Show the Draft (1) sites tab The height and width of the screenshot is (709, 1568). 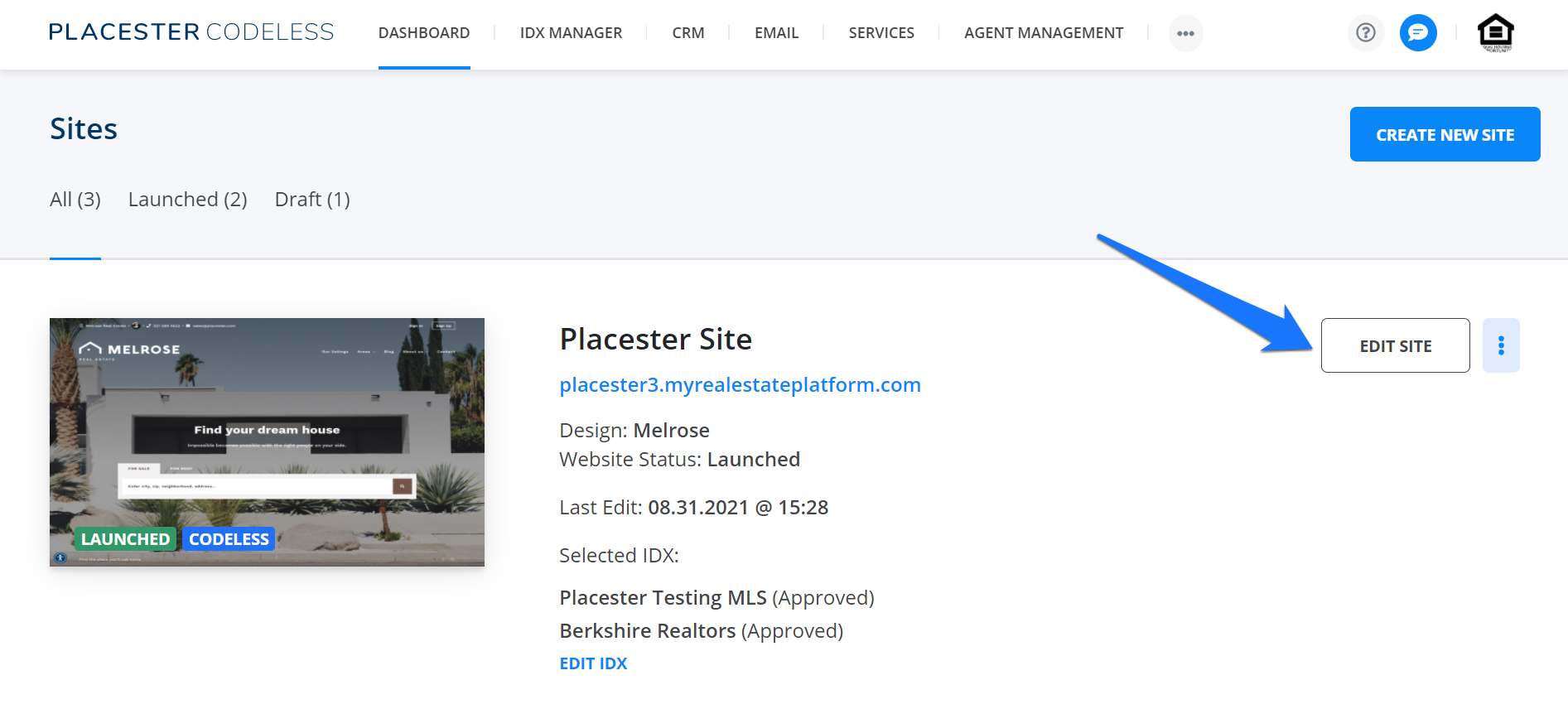pos(312,200)
